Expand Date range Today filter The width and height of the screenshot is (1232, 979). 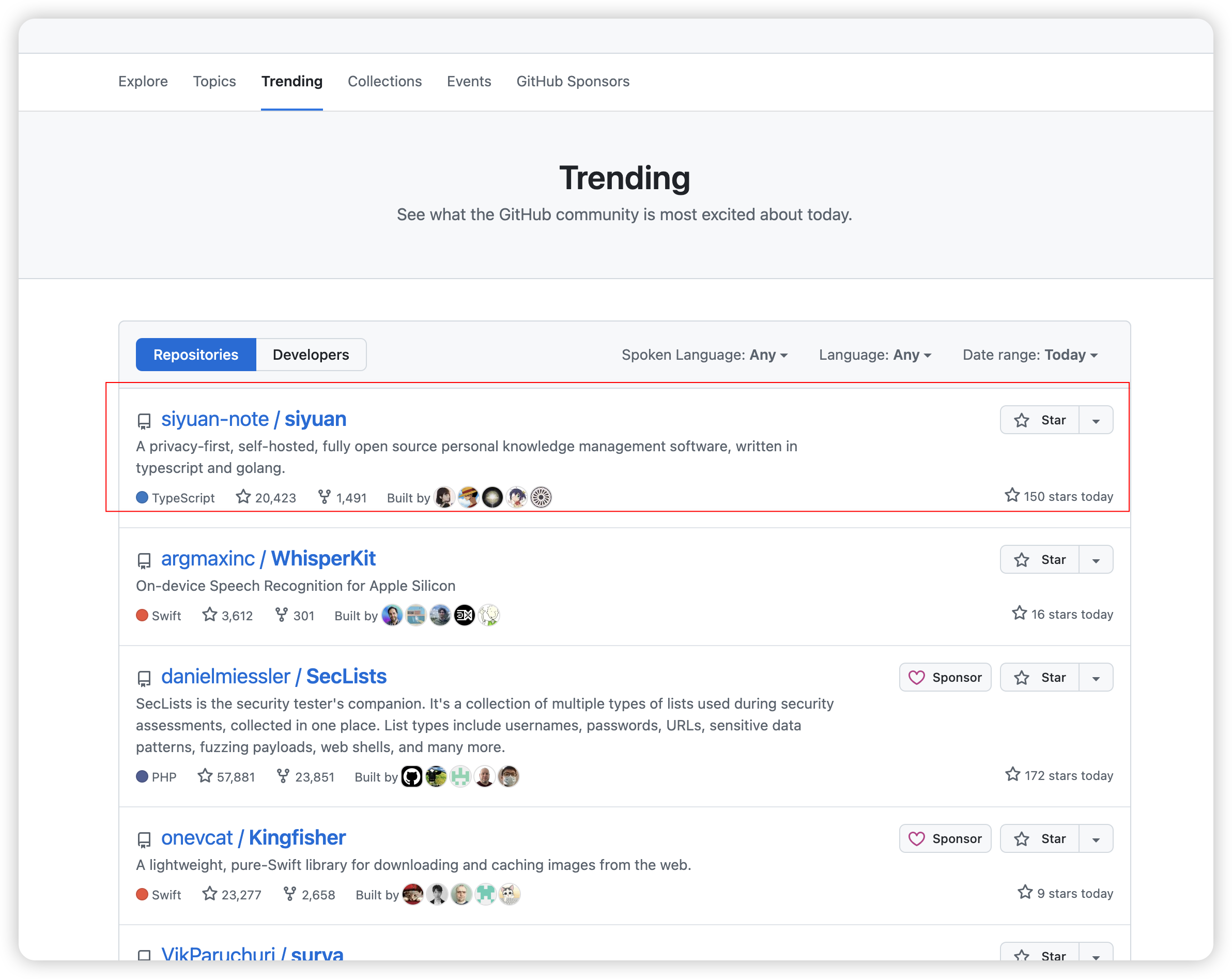tap(1030, 355)
